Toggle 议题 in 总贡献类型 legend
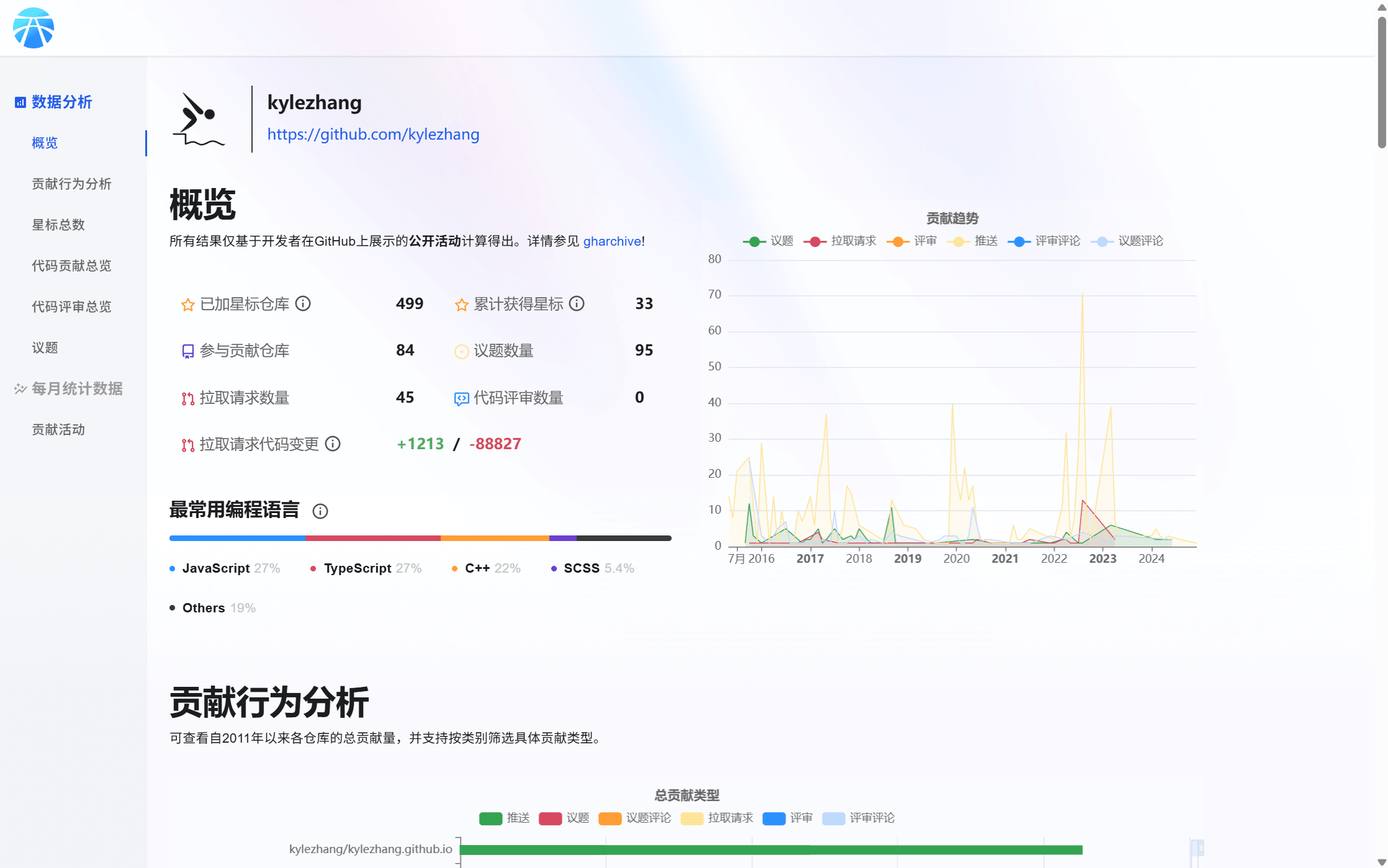This screenshot has width=1388, height=868. (564, 818)
